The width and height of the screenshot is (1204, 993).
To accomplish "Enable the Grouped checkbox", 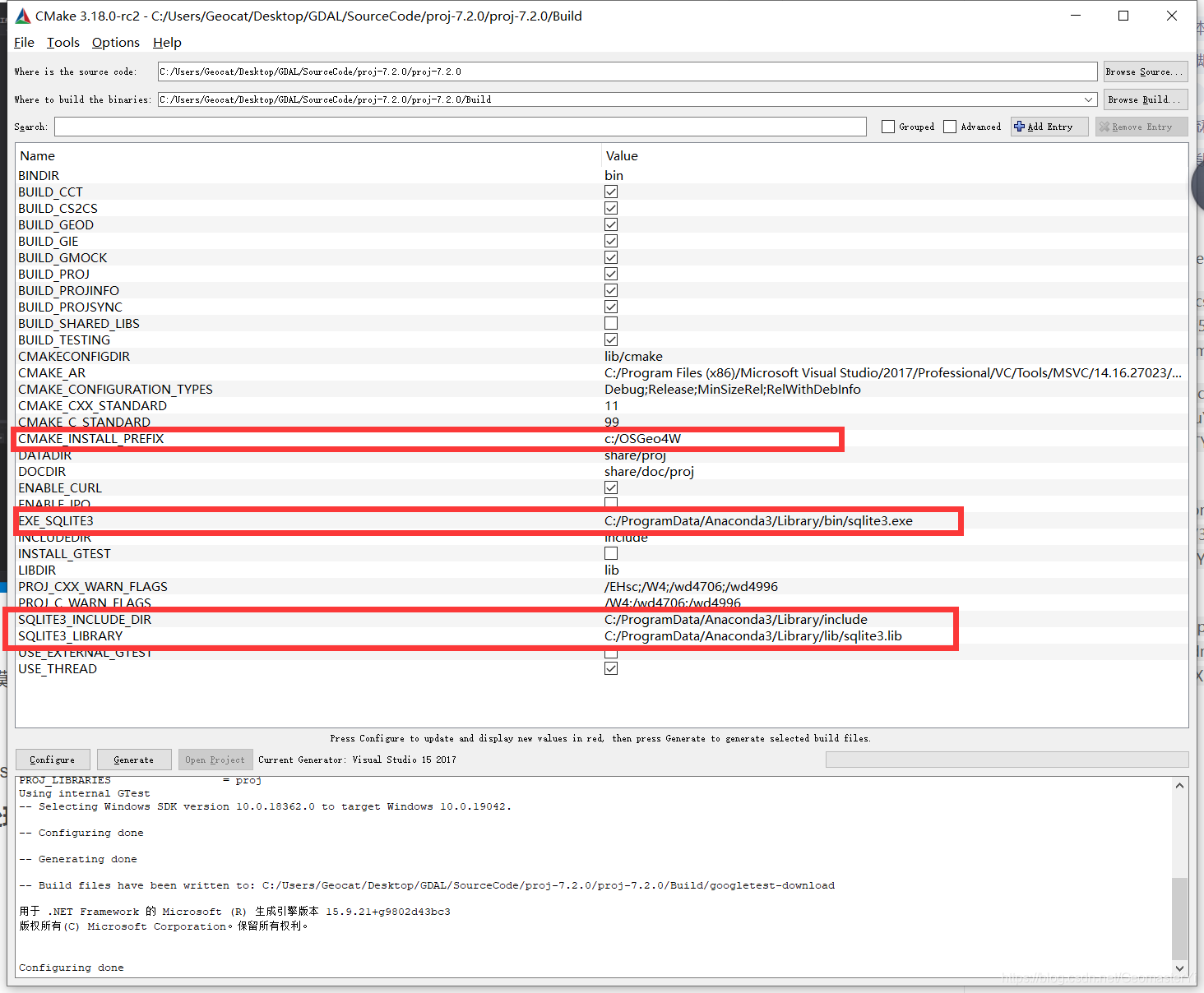I will pos(888,127).
